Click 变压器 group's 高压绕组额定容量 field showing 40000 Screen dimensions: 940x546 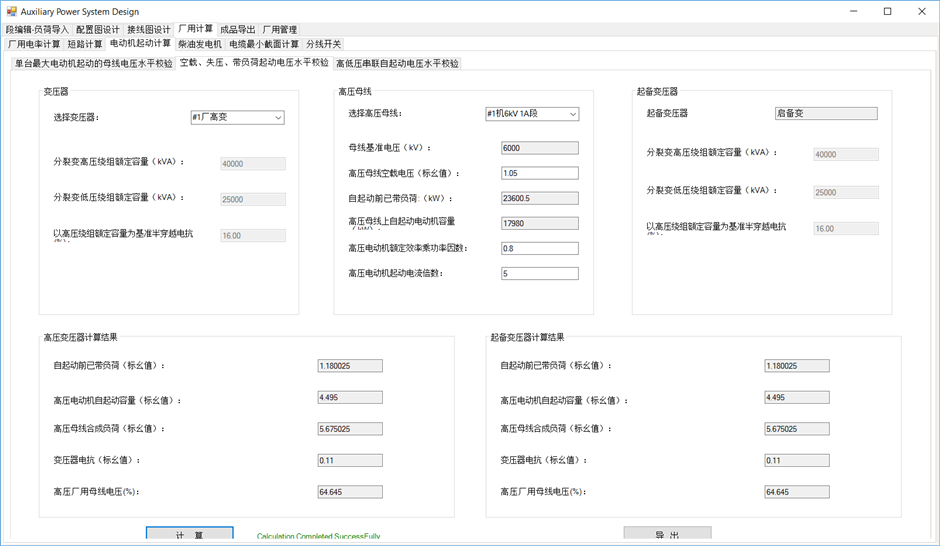[253, 164]
